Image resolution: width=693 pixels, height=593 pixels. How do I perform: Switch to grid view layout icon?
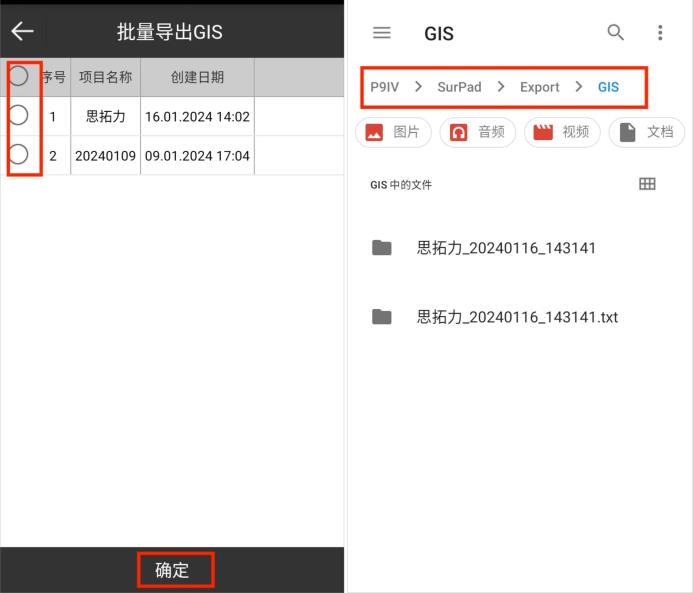click(647, 184)
